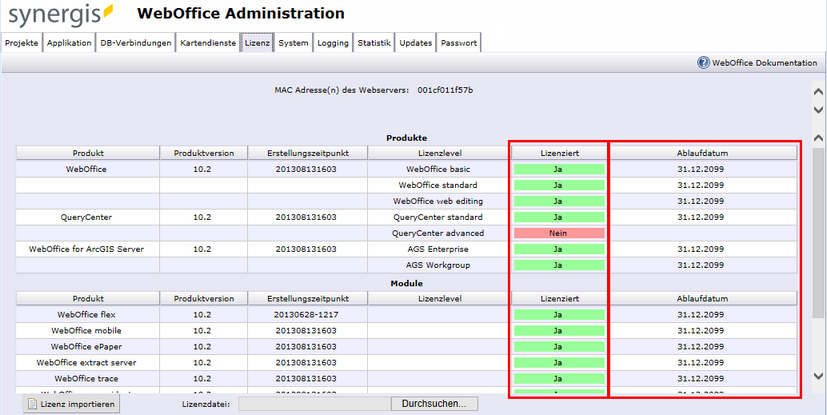Click the WebOffice extract server row

(x=406, y=363)
